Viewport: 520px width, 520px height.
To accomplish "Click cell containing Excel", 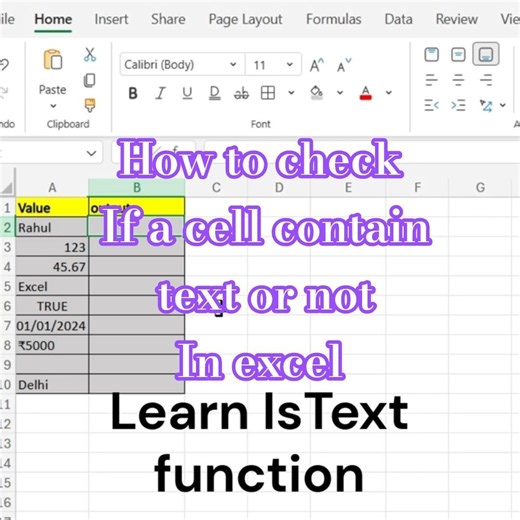I will click(x=52, y=286).
